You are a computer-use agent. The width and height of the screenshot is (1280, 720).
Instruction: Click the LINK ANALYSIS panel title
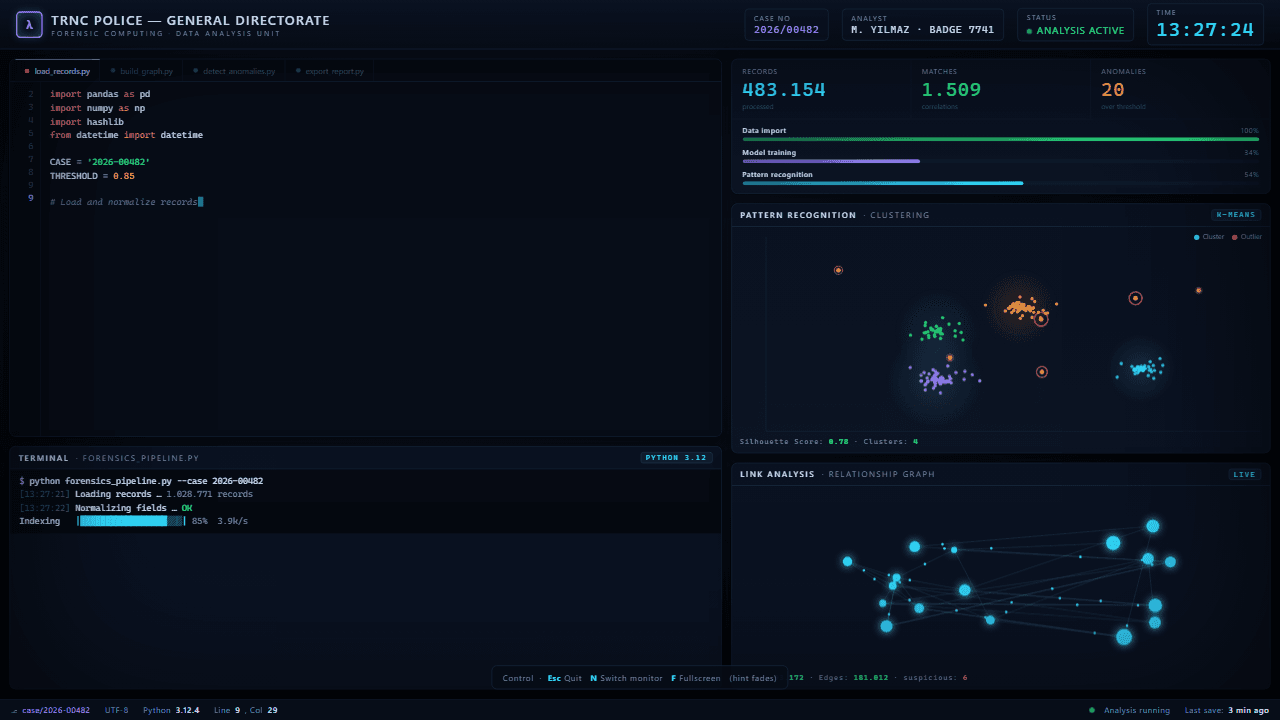tap(777, 474)
